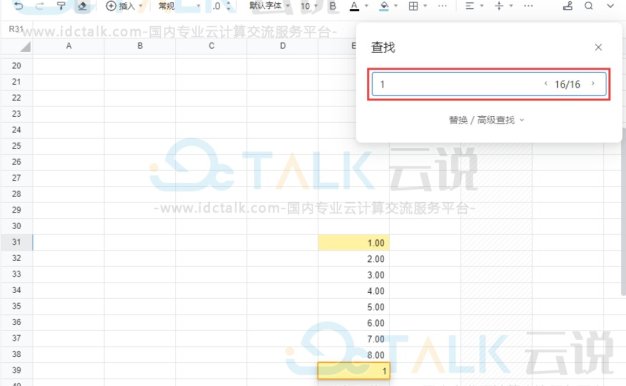Apply the font color A

(354, 6)
